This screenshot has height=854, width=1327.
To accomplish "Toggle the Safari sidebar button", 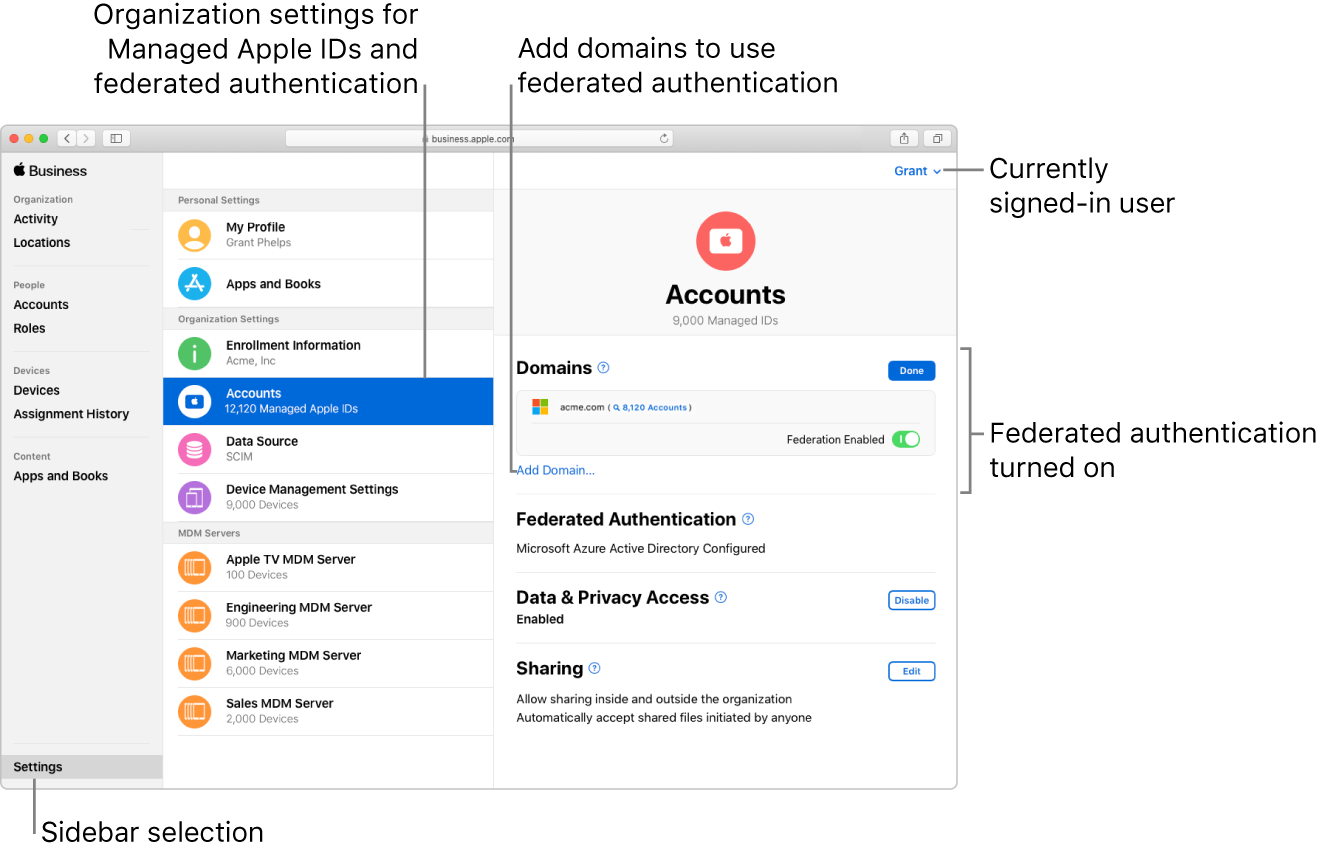I will tap(116, 139).
